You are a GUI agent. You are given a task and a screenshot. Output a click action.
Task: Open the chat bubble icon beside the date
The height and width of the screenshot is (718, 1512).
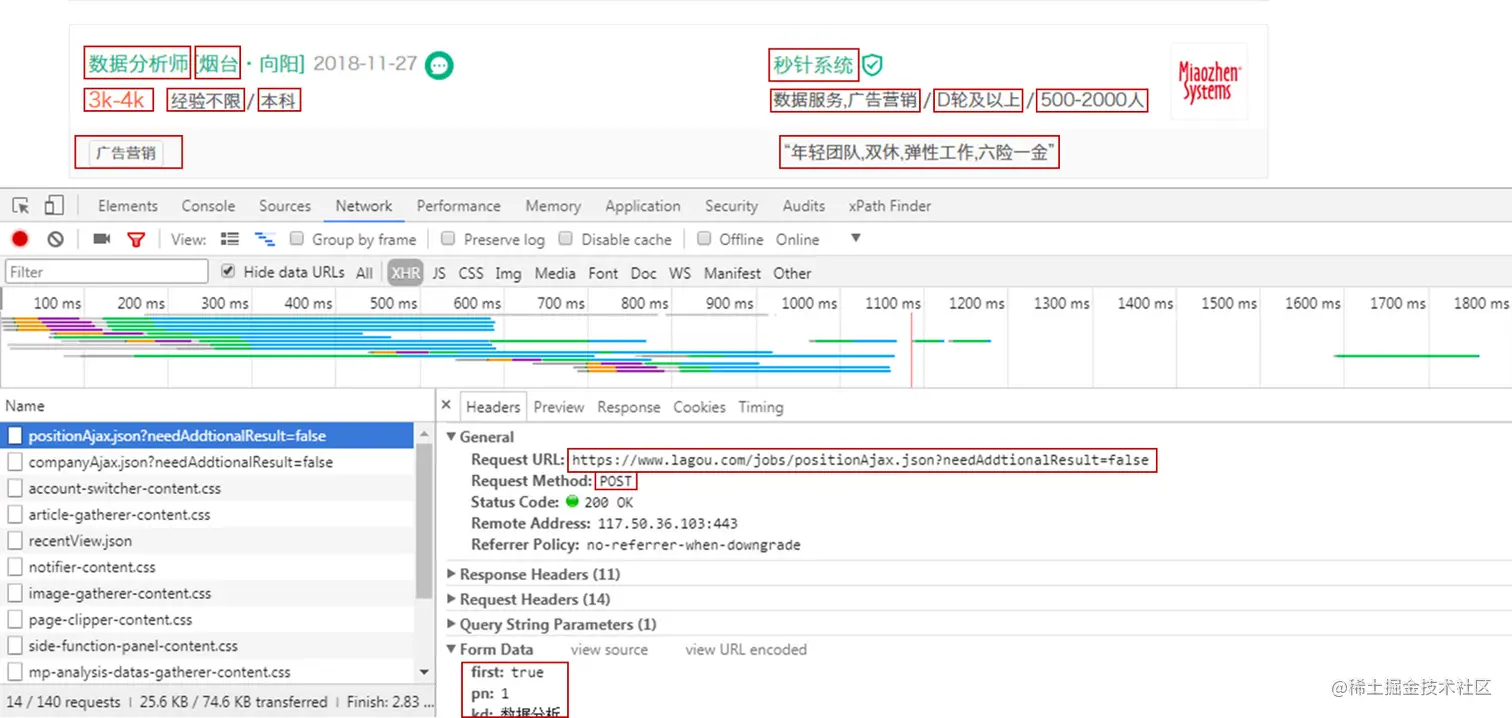click(x=439, y=65)
